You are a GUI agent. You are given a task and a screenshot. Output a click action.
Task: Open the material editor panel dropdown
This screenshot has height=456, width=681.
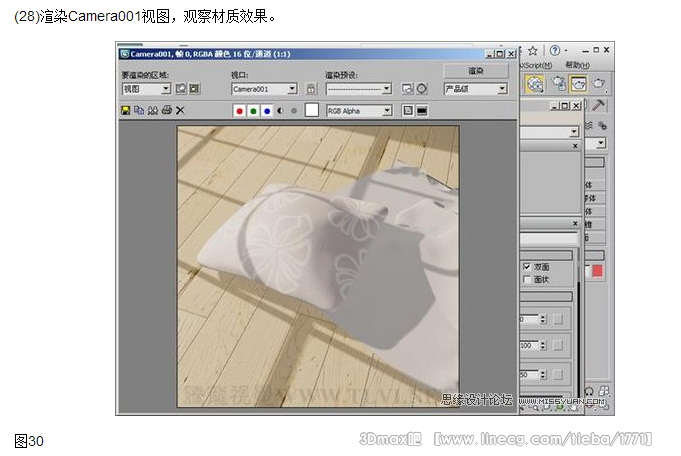549,132
